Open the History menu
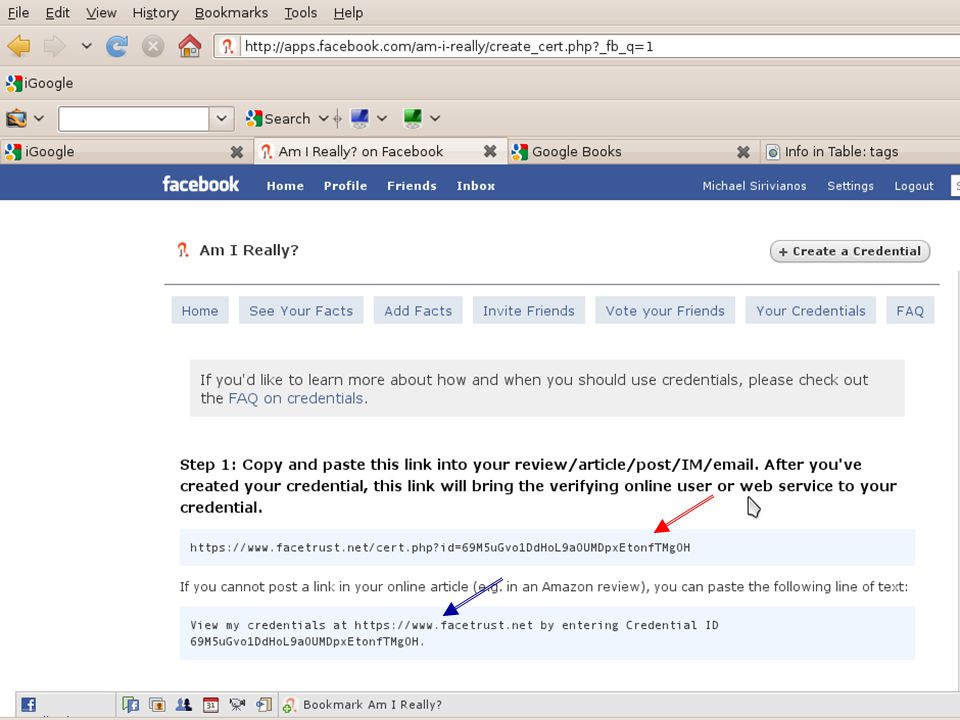Screen dimensions: 960x720 pyautogui.click(x=156, y=13)
